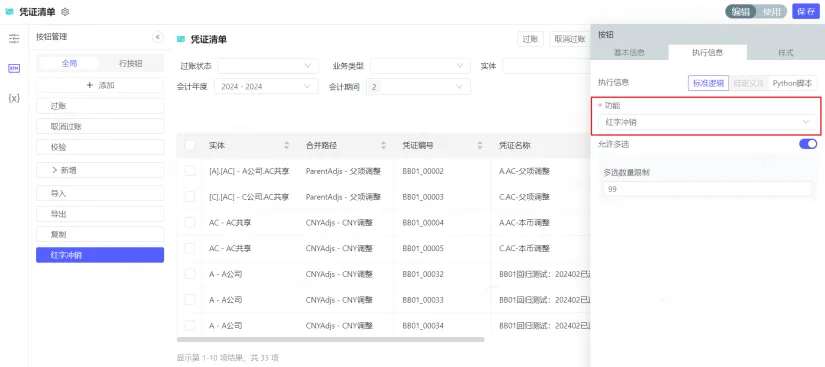This screenshot has width=825, height=367.
Task: Open the 样式 tab
Action: pyautogui.click(x=786, y=53)
